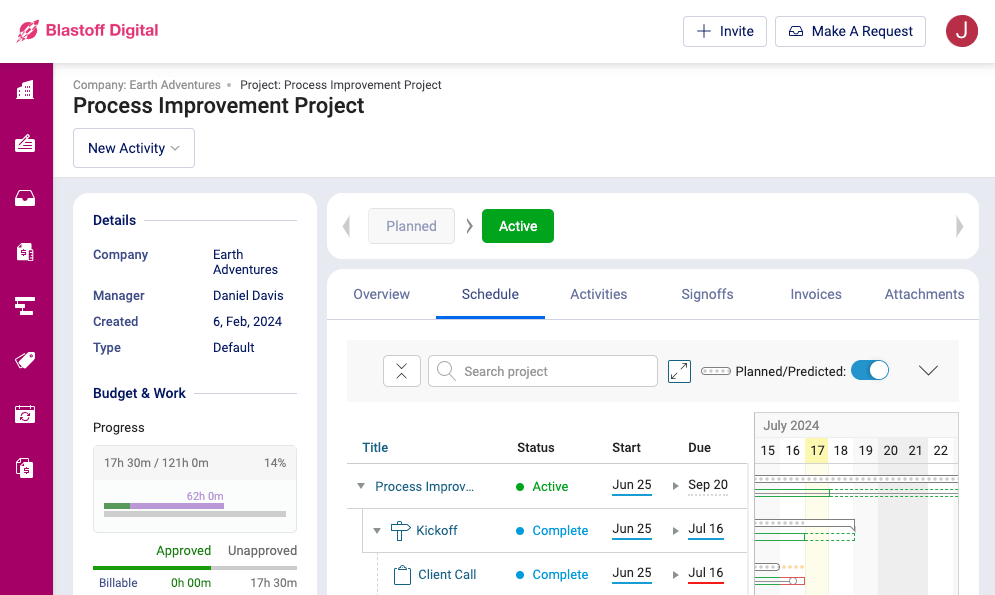The width and height of the screenshot is (995, 595).
Task: Expand the schedule to fullscreen view
Action: point(679,370)
